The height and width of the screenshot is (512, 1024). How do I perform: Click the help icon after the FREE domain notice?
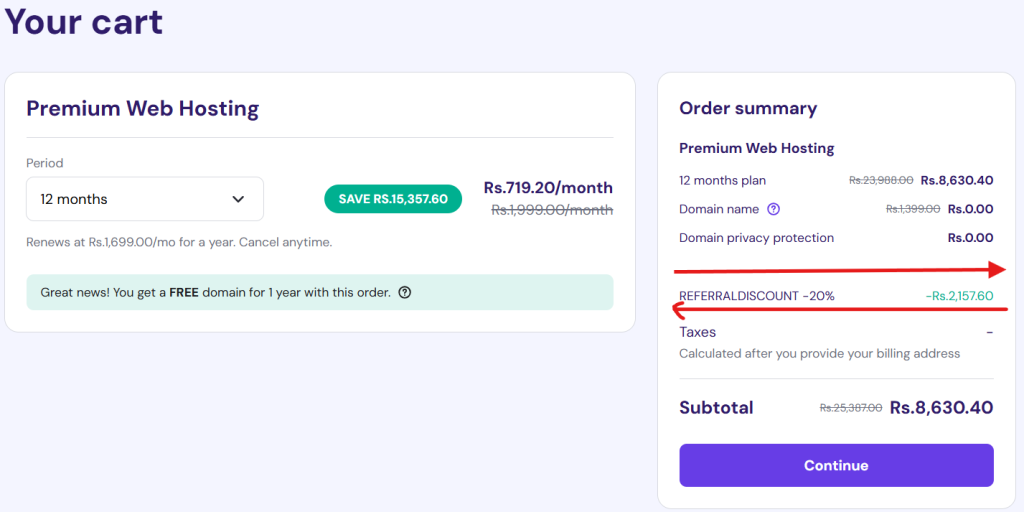pos(405,292)
